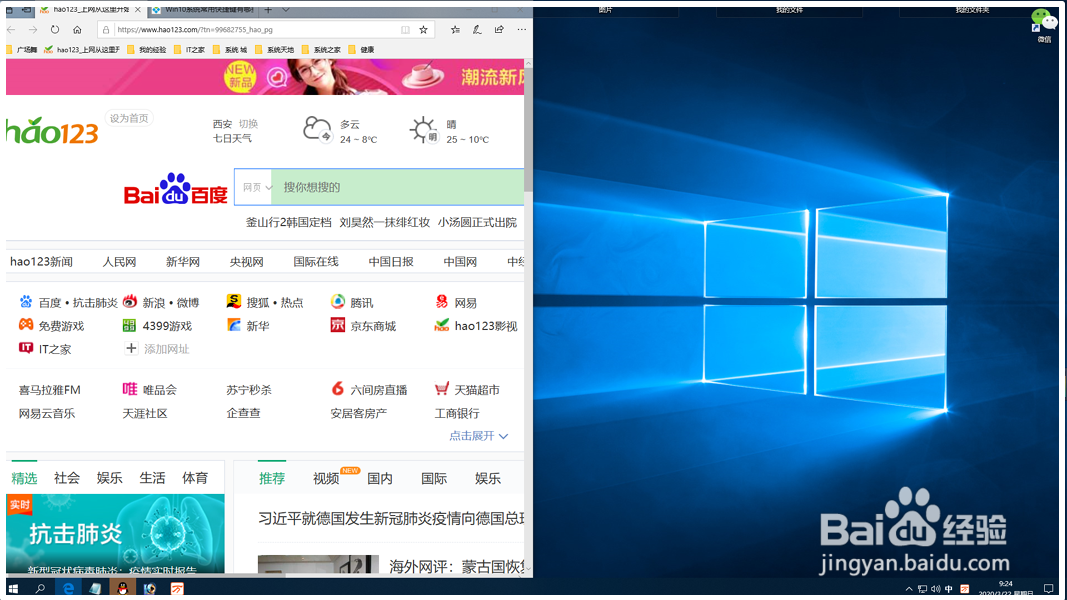
Task: Expand site list with 点击展开
Action: 478,436
